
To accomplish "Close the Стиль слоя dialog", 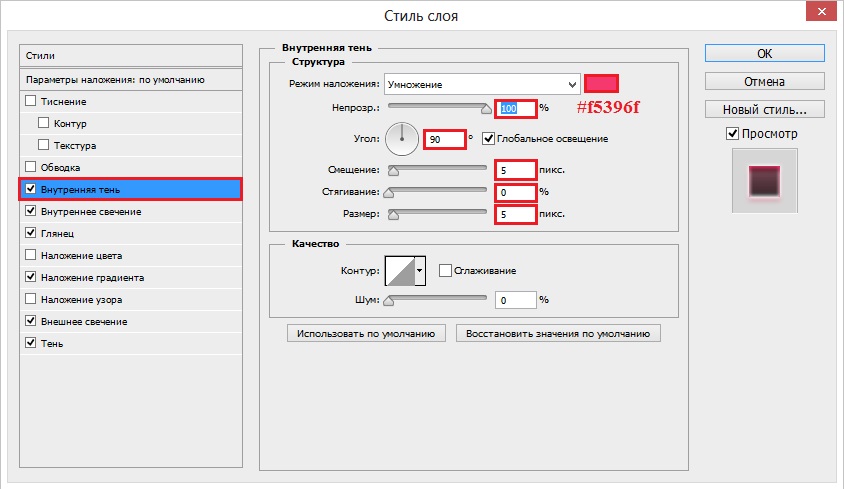I will coord(821,11).
